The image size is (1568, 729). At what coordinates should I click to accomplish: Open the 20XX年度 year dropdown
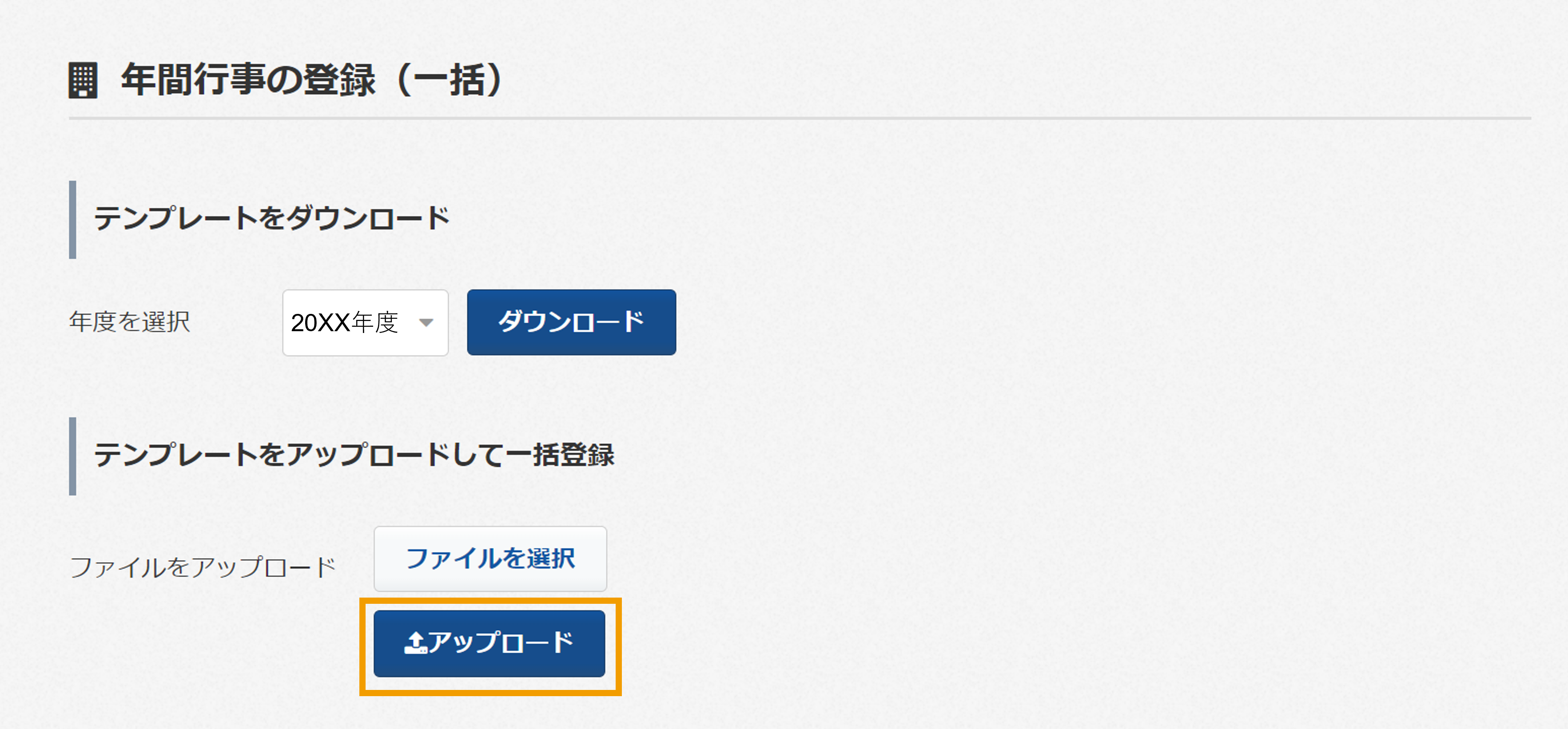(x=365, y=322)
